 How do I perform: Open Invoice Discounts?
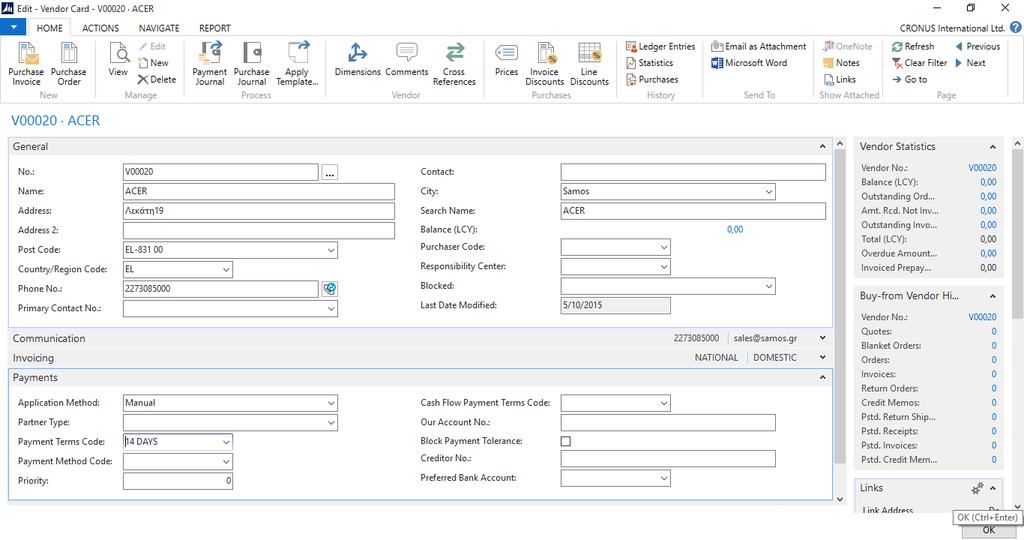(545, 64)
